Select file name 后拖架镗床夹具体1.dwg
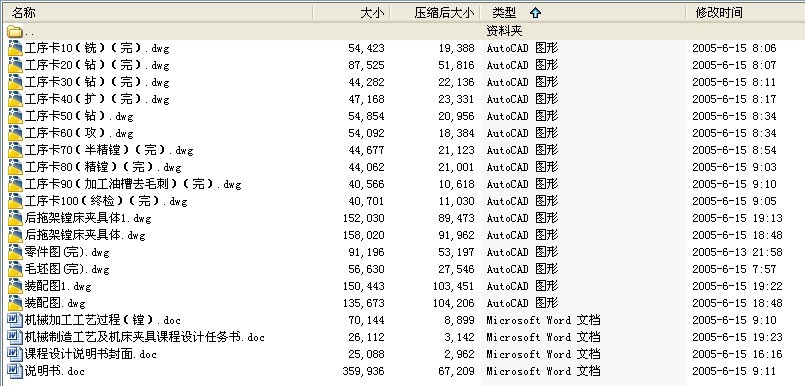805x386 pixels. (88, 218)
